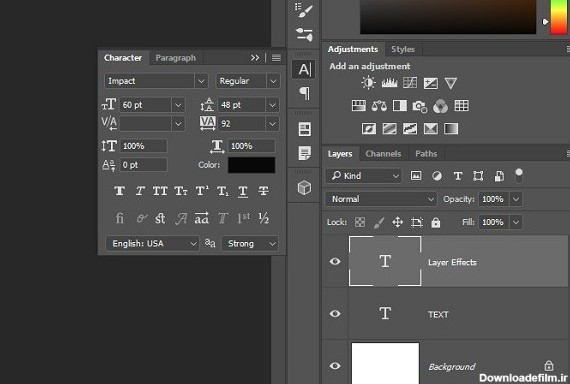The width and height of the screenshot is (570, 384).
Task: Add a Black & White adjustment
Action: [x=400, y=106]
